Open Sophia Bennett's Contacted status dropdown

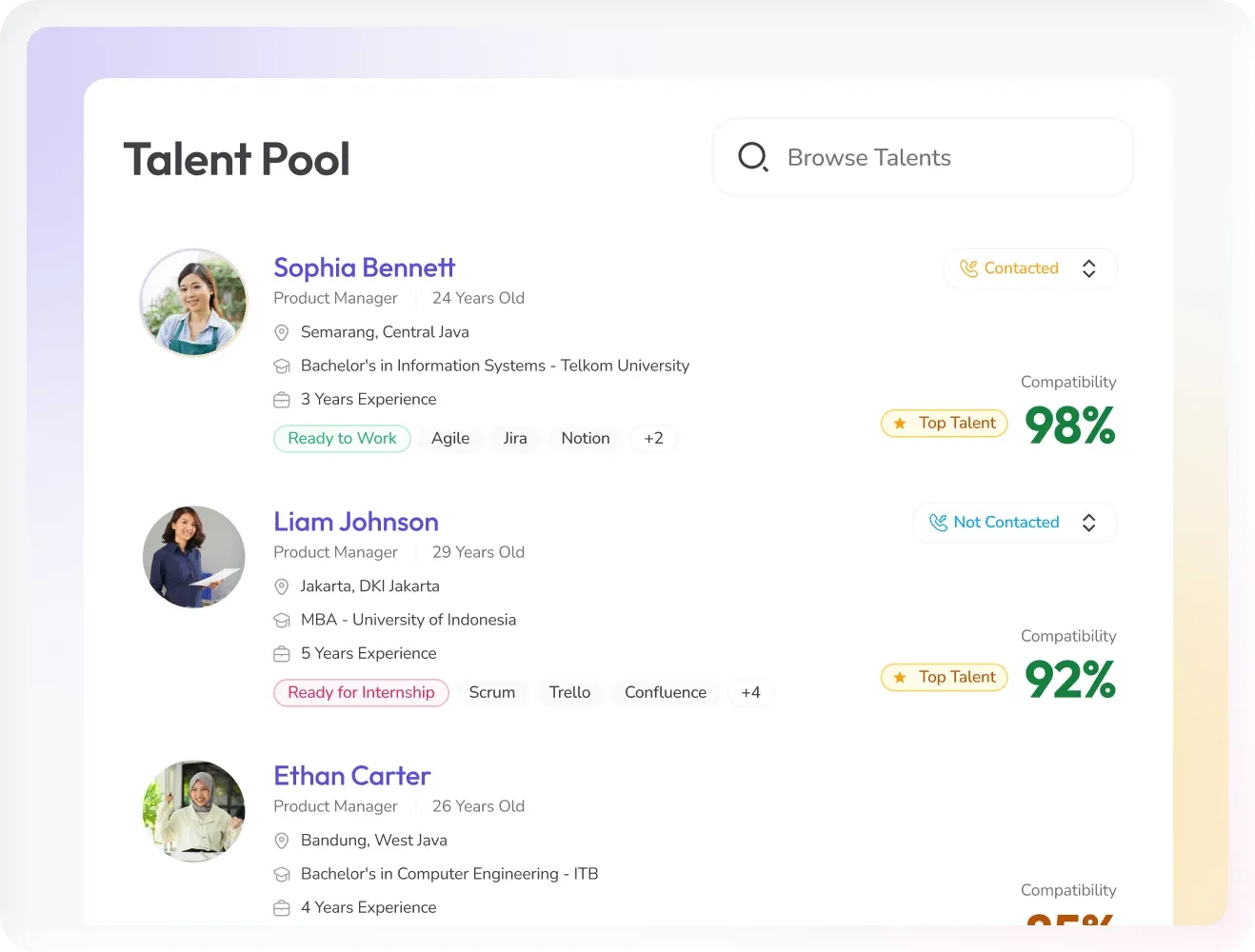(1030, 268)
